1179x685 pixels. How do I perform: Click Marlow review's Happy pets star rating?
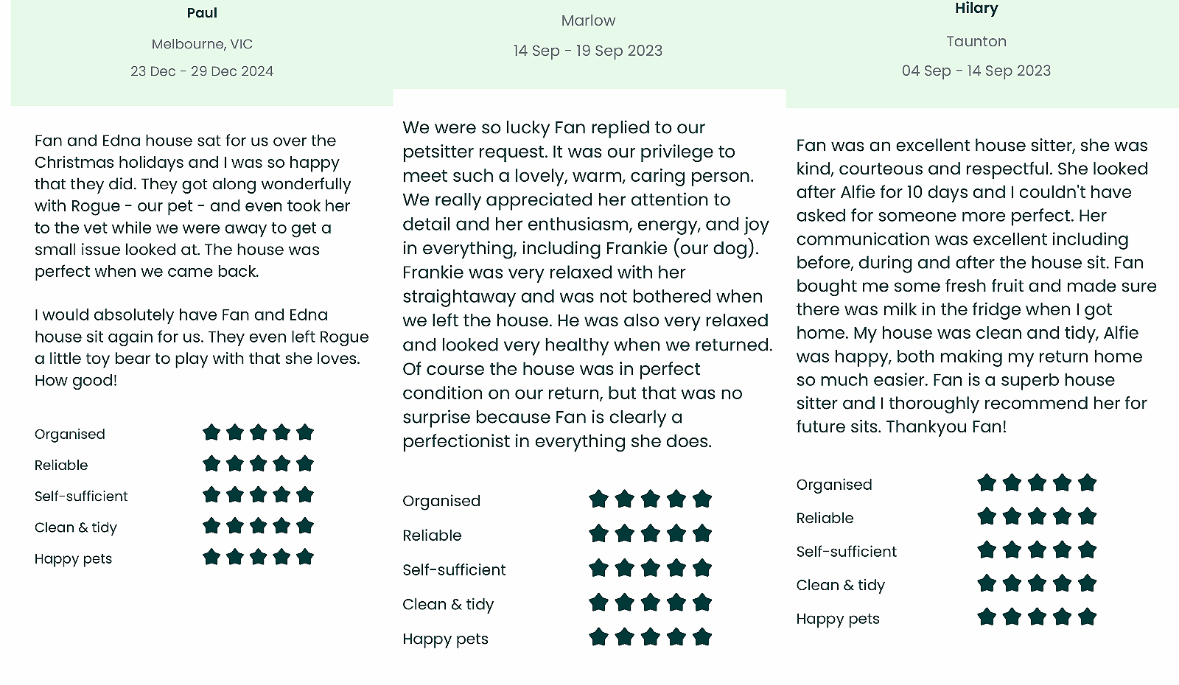[x=650, y=637]
